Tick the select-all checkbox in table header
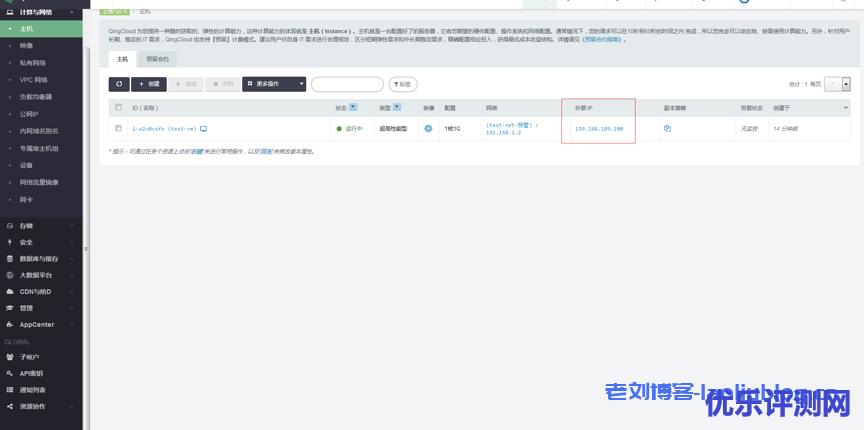Screen dimensions: 864x430 click(118, 108)
